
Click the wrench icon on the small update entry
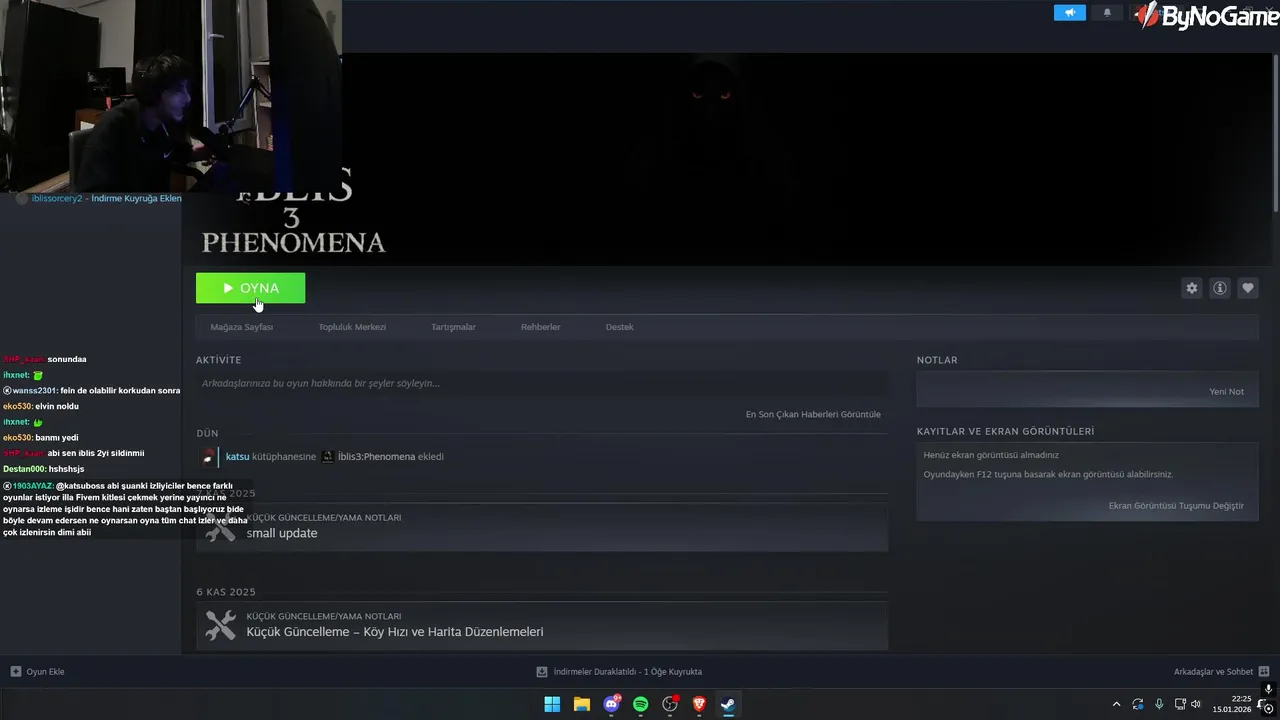[220, 527]
